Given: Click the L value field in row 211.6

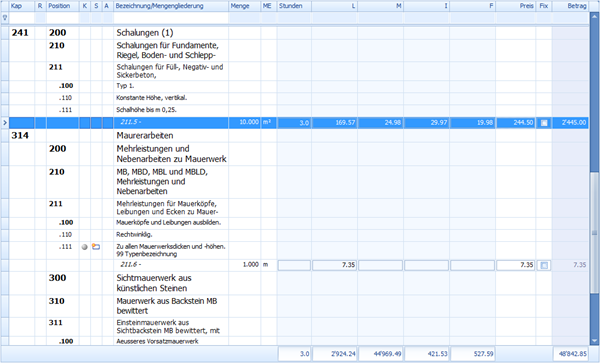Looking at the screenshot, I should (334, 265).
